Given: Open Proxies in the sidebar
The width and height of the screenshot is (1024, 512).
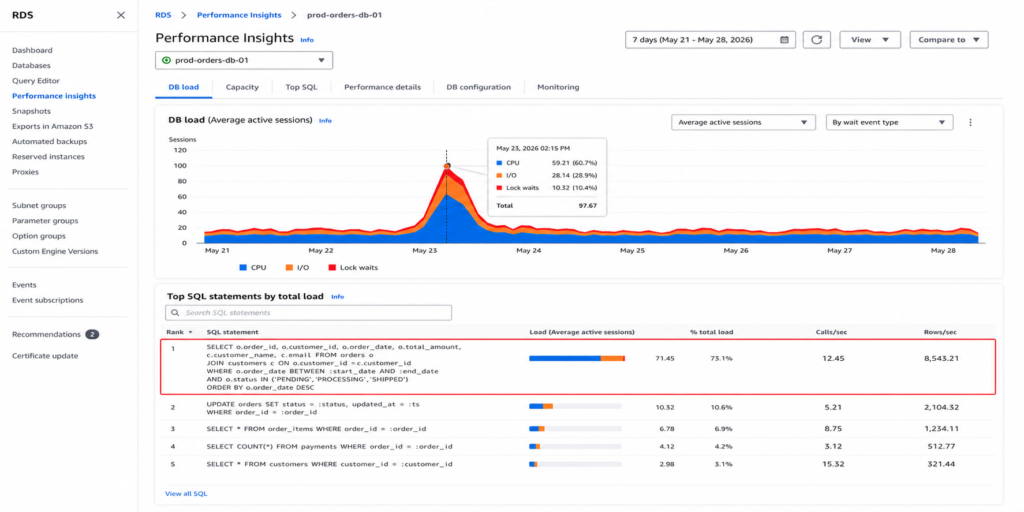Looking at the screenshot, I should coord(25,172).
